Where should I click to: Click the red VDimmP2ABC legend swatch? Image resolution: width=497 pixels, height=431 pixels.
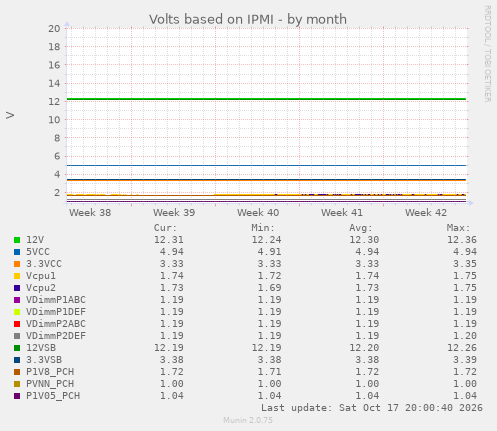tap(17, 324)
